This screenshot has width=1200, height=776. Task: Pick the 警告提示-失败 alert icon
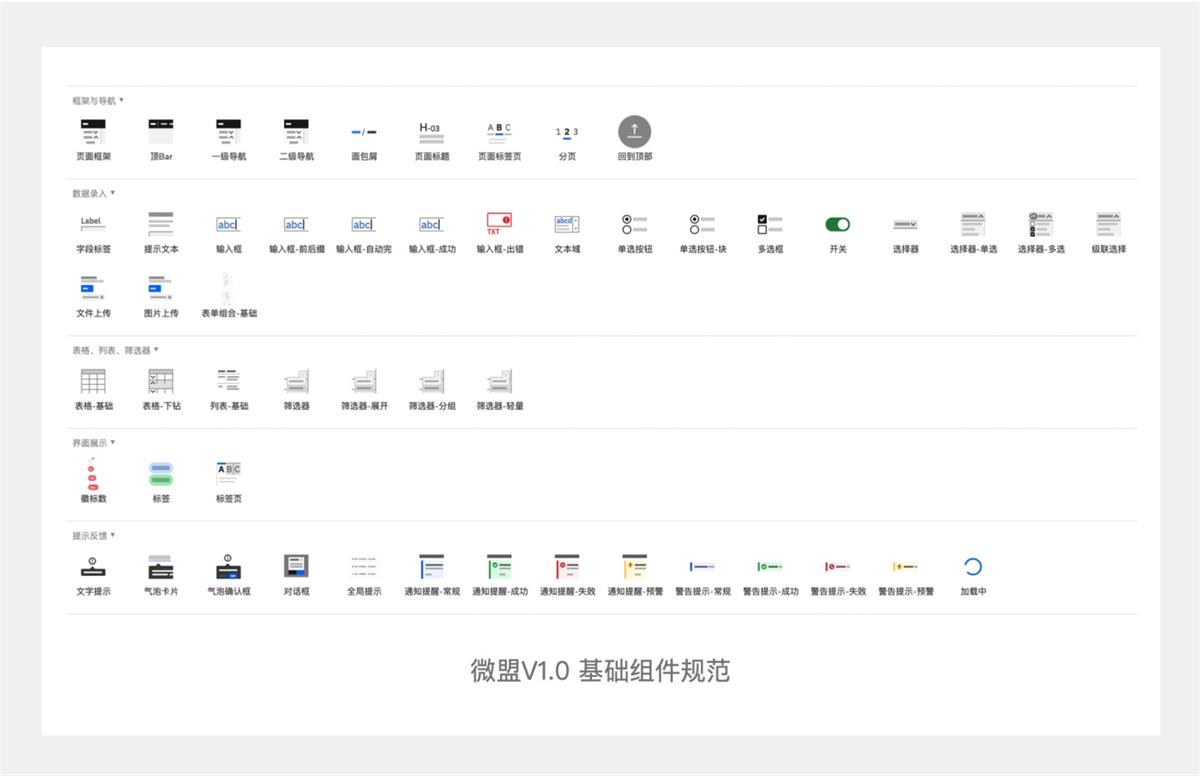(838, 567)
